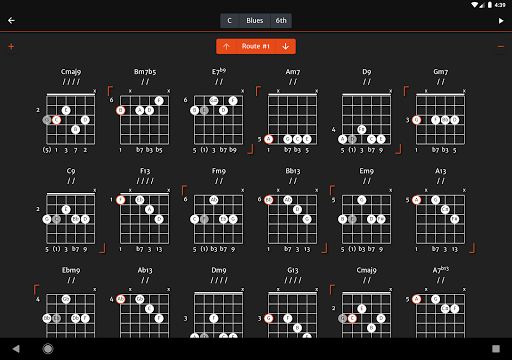Open the C key selector

pos(229,21)
